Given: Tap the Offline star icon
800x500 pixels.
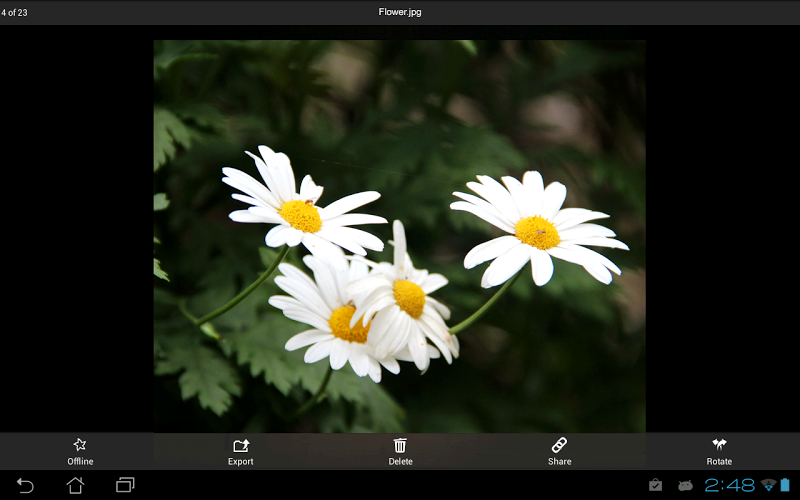Looking at the screenshot, I should pyautogui.click(x=80, y=445).
